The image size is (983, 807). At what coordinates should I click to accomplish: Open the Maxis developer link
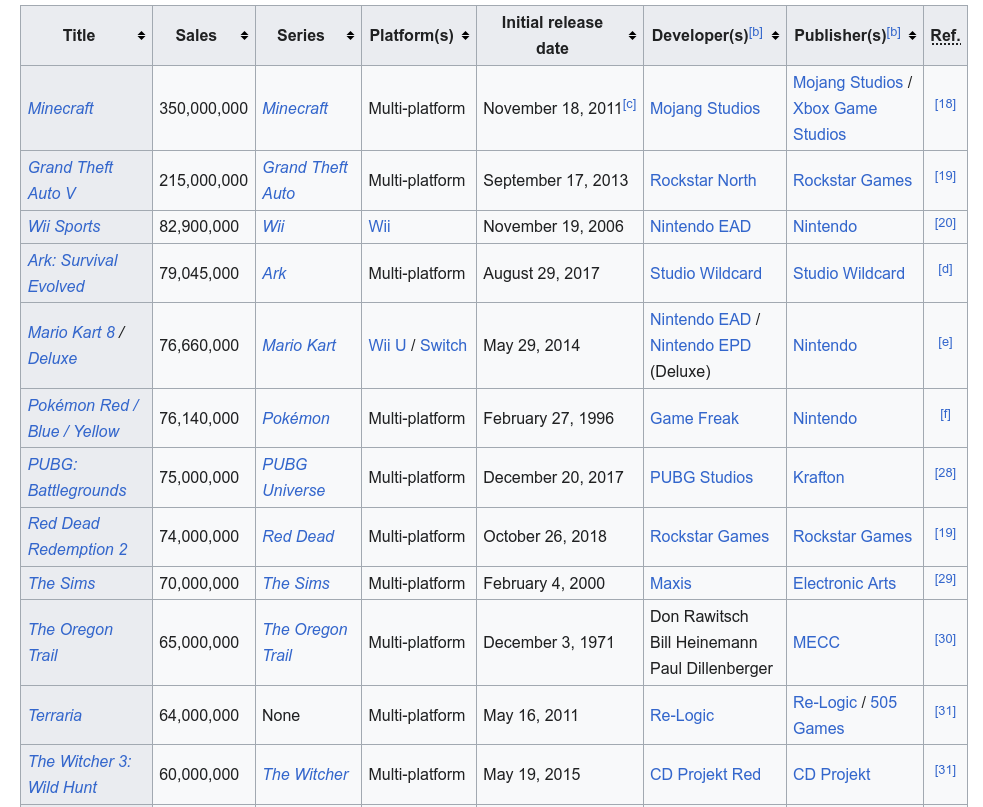pyautogui.click(x=671, y=583)
